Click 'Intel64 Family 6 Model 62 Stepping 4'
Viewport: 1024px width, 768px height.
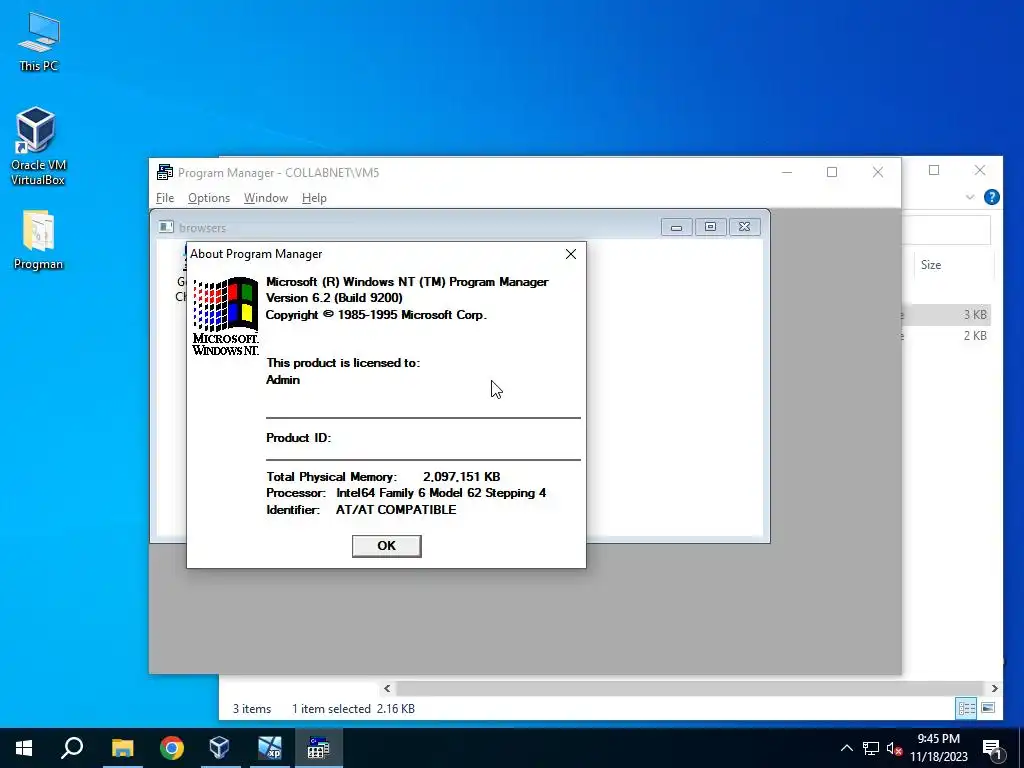[441, 493]
